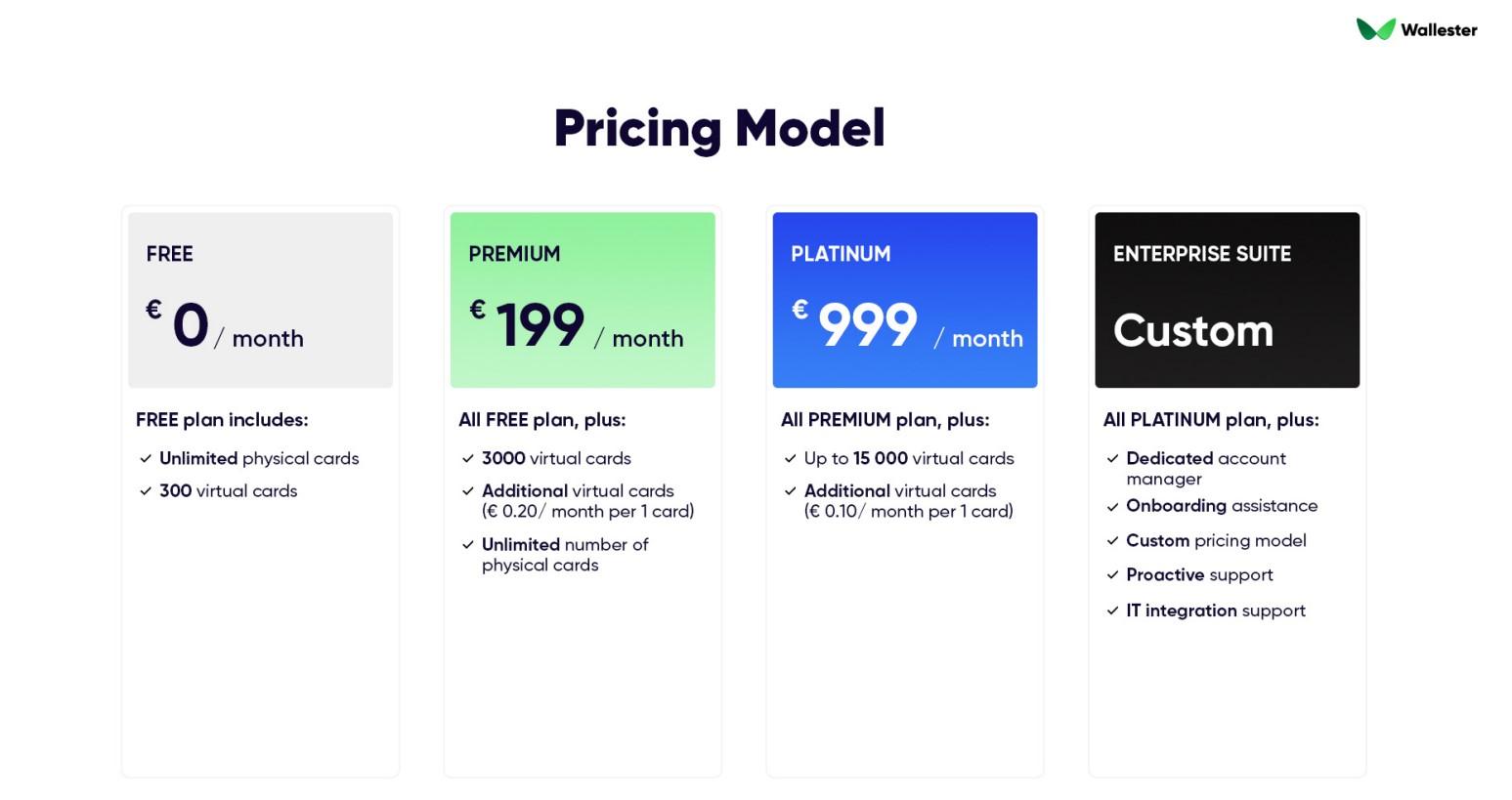Viewport: 1512px width, 800px height.
Task: Click the checkmark beside Unlimited physical cards
Action: 146,458
